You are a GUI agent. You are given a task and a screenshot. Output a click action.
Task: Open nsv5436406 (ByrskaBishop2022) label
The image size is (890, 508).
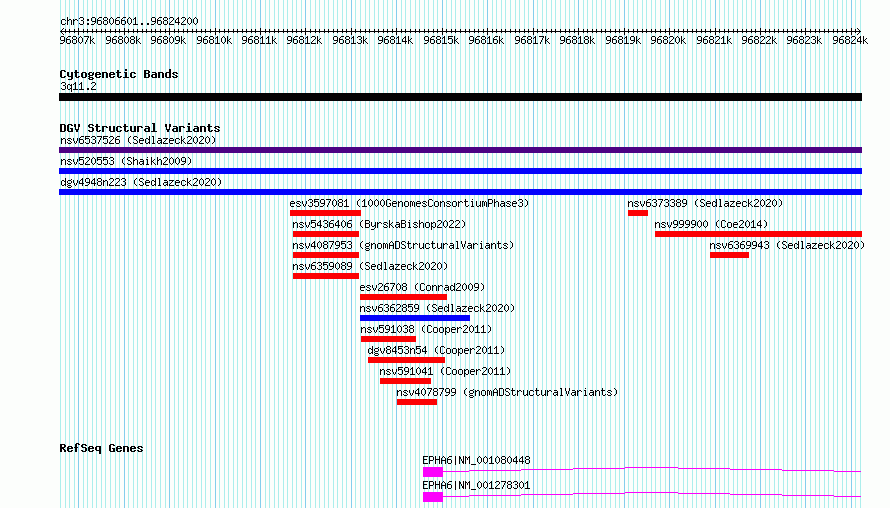tap(379, 224)
